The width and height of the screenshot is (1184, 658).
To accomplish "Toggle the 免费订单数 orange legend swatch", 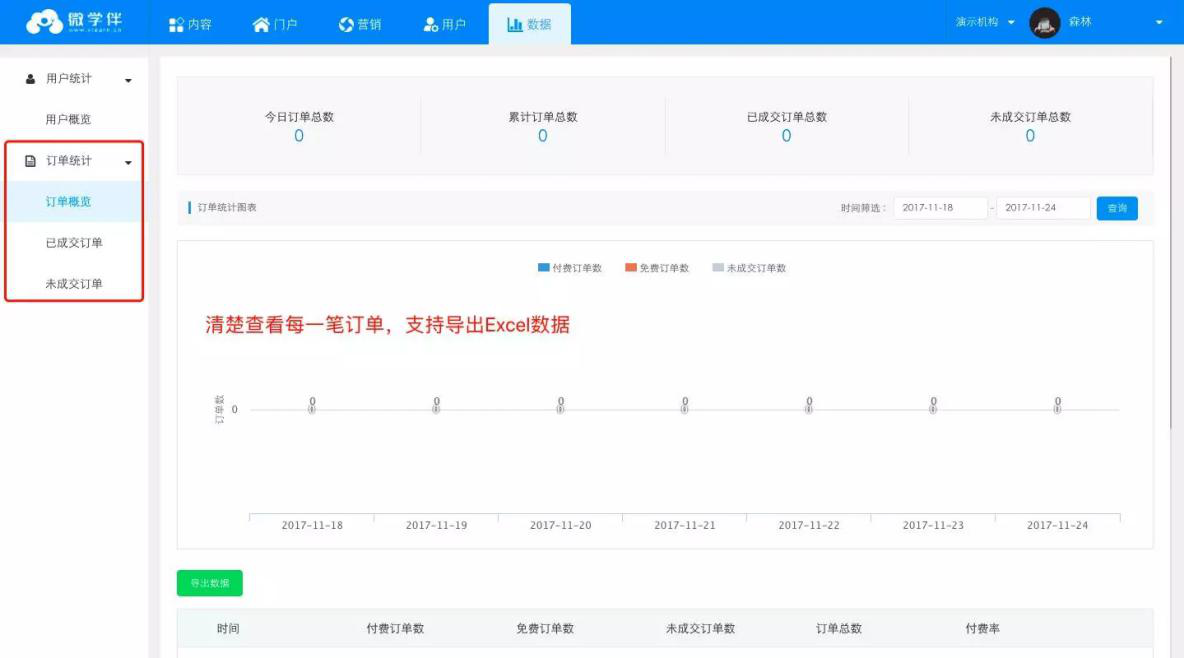I will pyautogui.click(x=631, y=267).
